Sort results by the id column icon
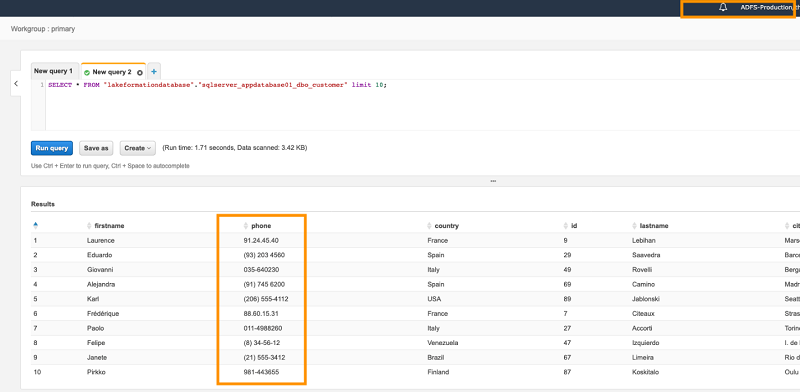 click(x=565, y=226)
